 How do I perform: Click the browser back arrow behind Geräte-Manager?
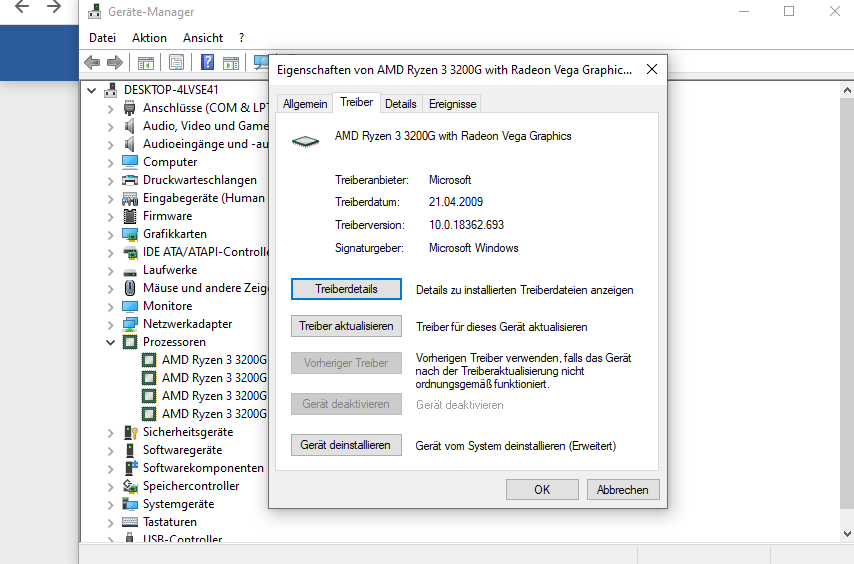click(22, 7)
